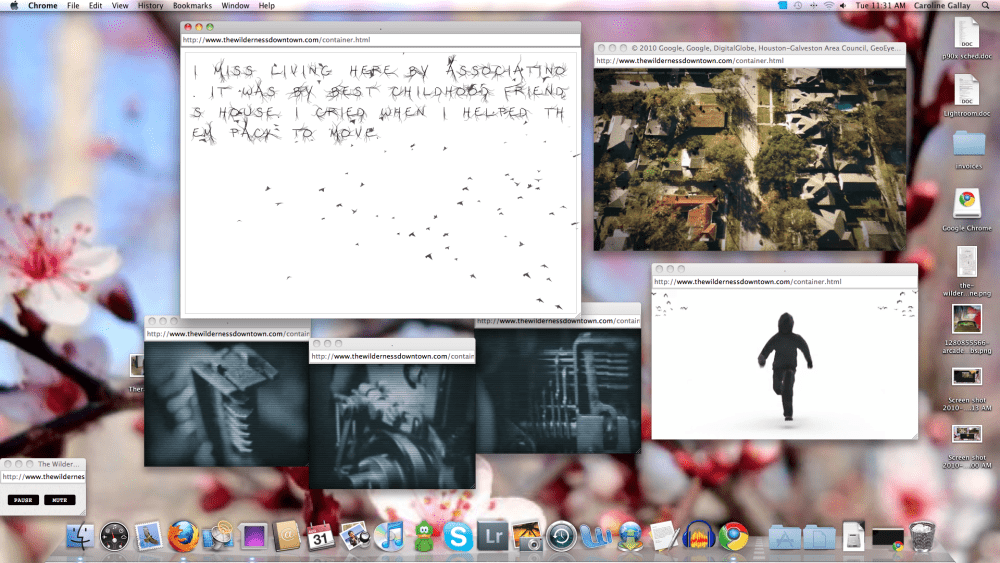Open the Mail stamp icon in dock
The image size is (1000, 563).
click(149, 537)
